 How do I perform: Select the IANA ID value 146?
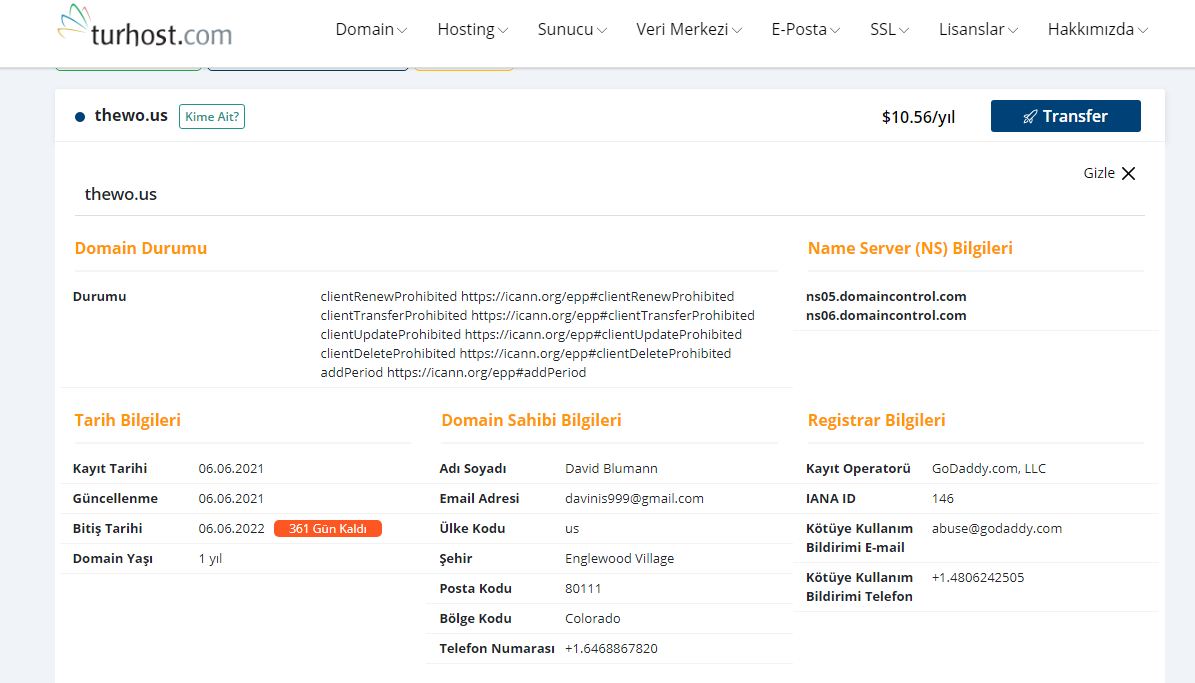[943, 499]
